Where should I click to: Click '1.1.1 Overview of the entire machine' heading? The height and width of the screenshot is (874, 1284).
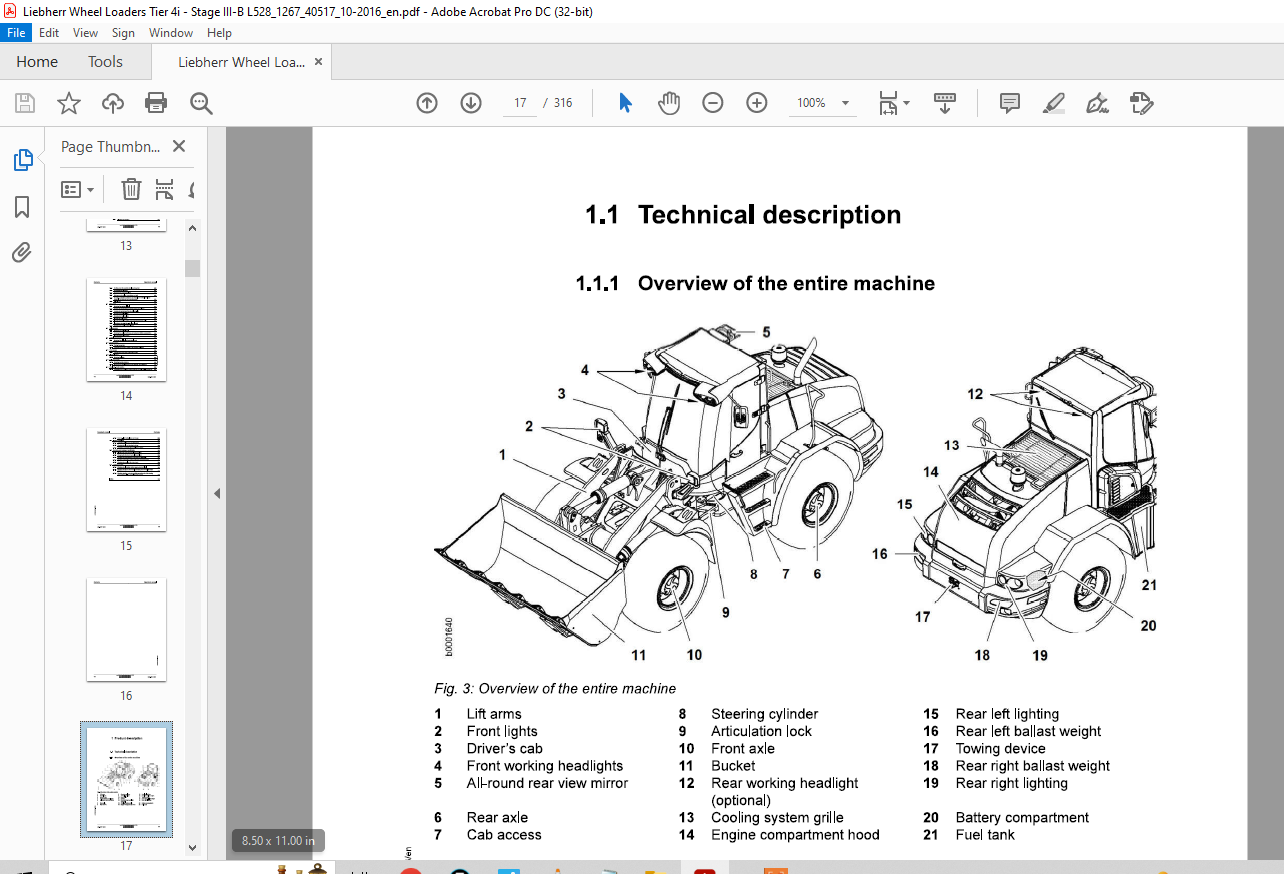pos(755,284)
